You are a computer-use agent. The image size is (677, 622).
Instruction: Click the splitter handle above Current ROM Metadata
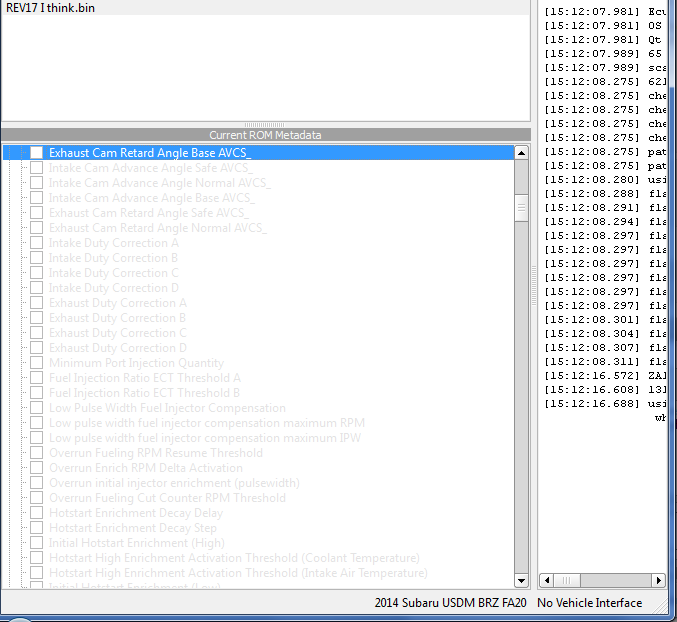coord(265,125)
